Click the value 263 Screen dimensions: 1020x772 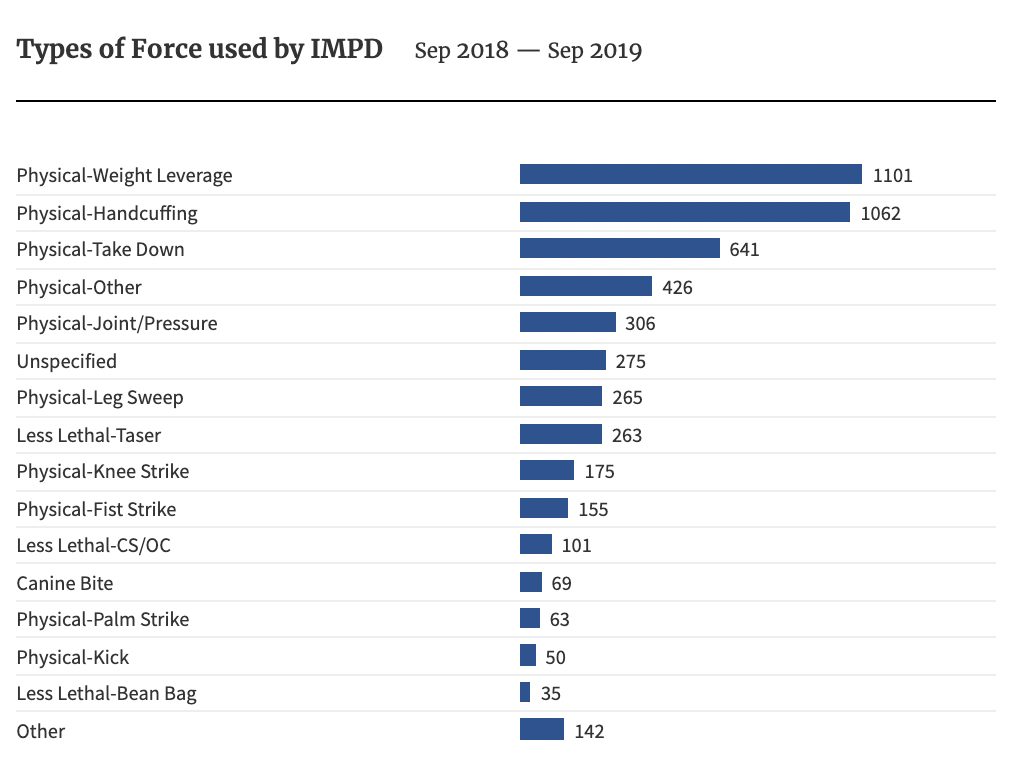[x=627, y=435]
